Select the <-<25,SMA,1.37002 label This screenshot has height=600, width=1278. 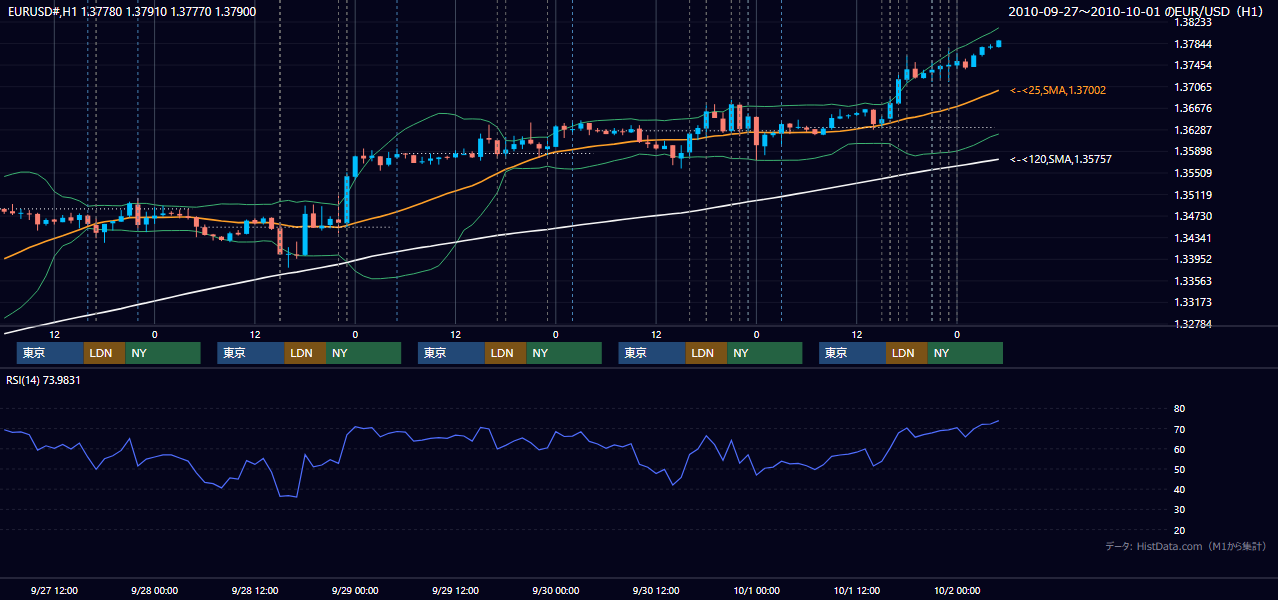pos(1058,90)
